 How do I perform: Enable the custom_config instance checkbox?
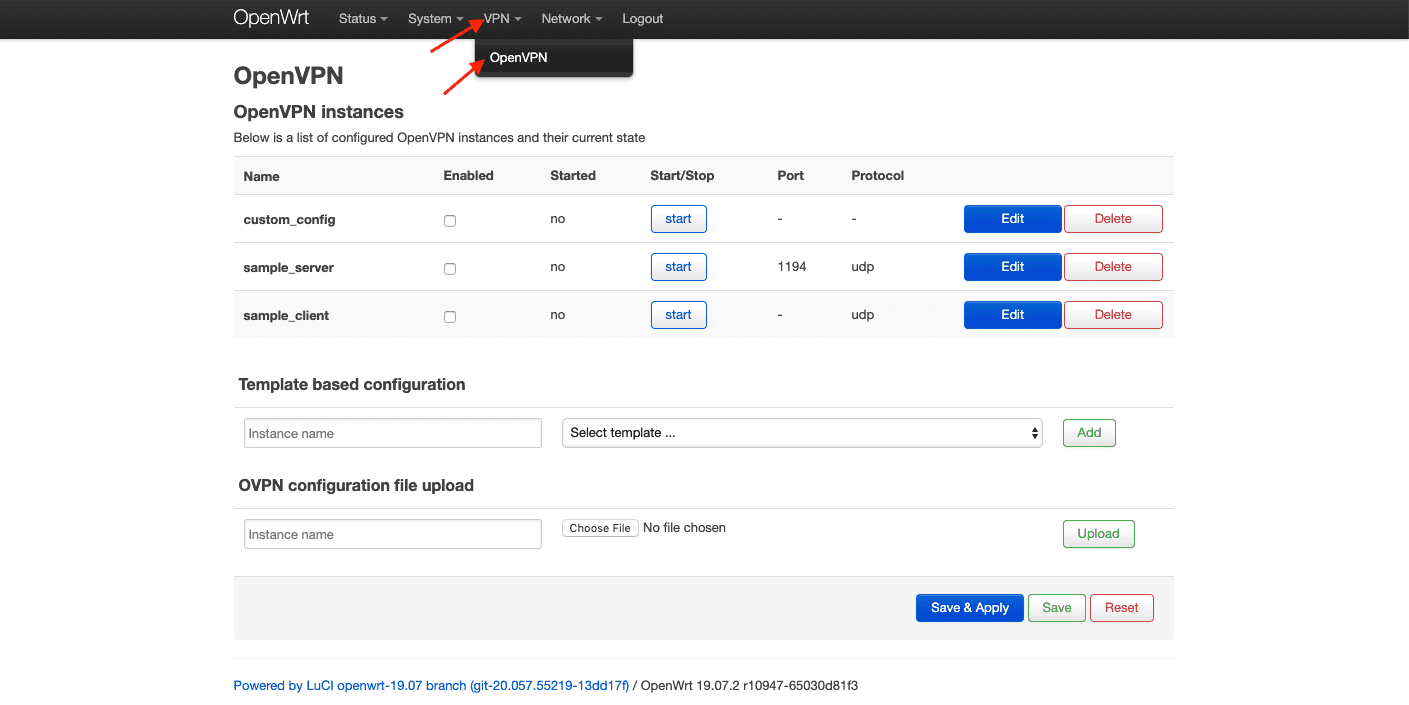tap(450, 221)
